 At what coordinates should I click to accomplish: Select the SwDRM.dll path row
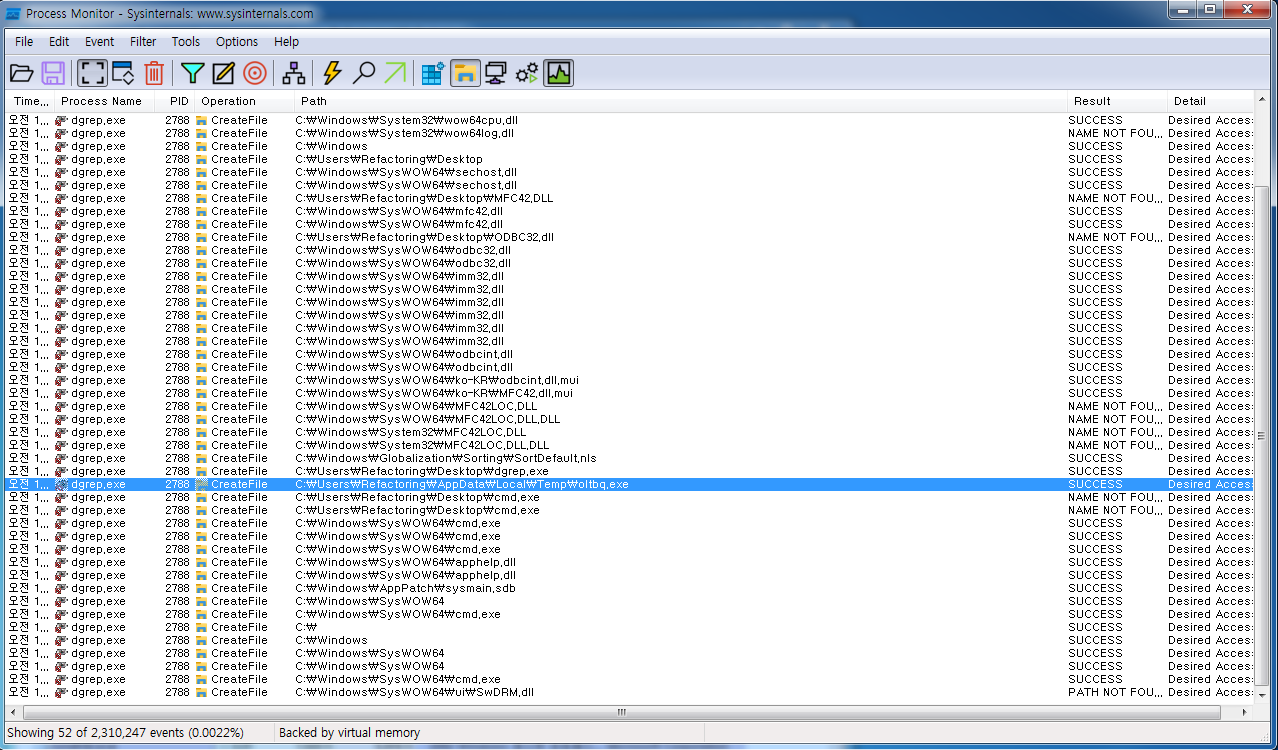click(630, 692)
